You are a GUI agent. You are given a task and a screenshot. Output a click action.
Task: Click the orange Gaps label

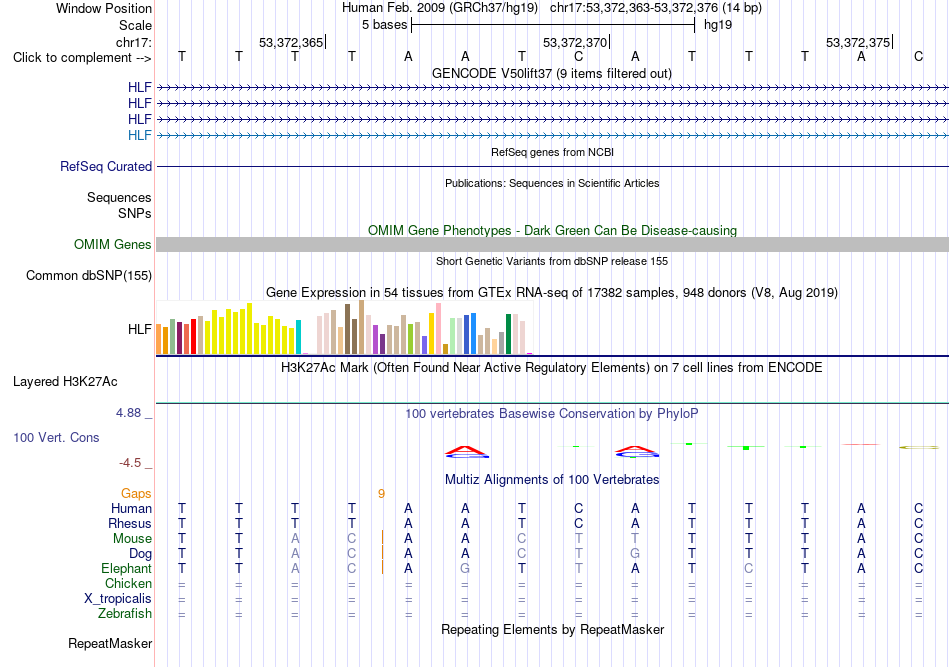coord(136,494)
